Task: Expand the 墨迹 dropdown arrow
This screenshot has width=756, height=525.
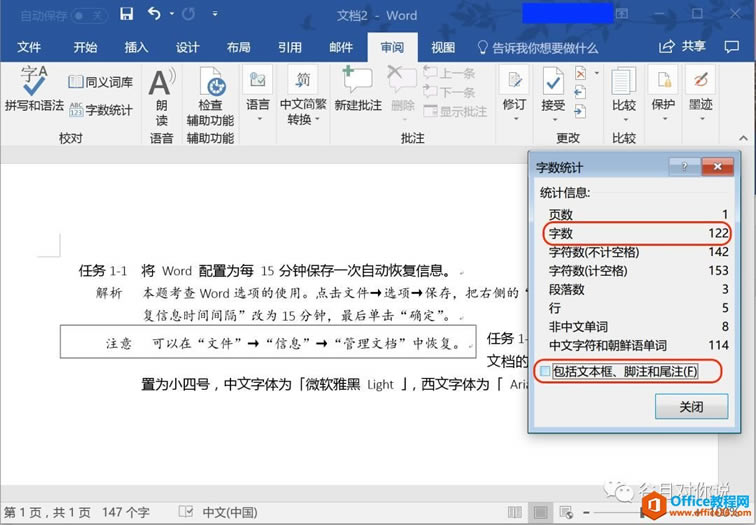Action: coord(702,119)
